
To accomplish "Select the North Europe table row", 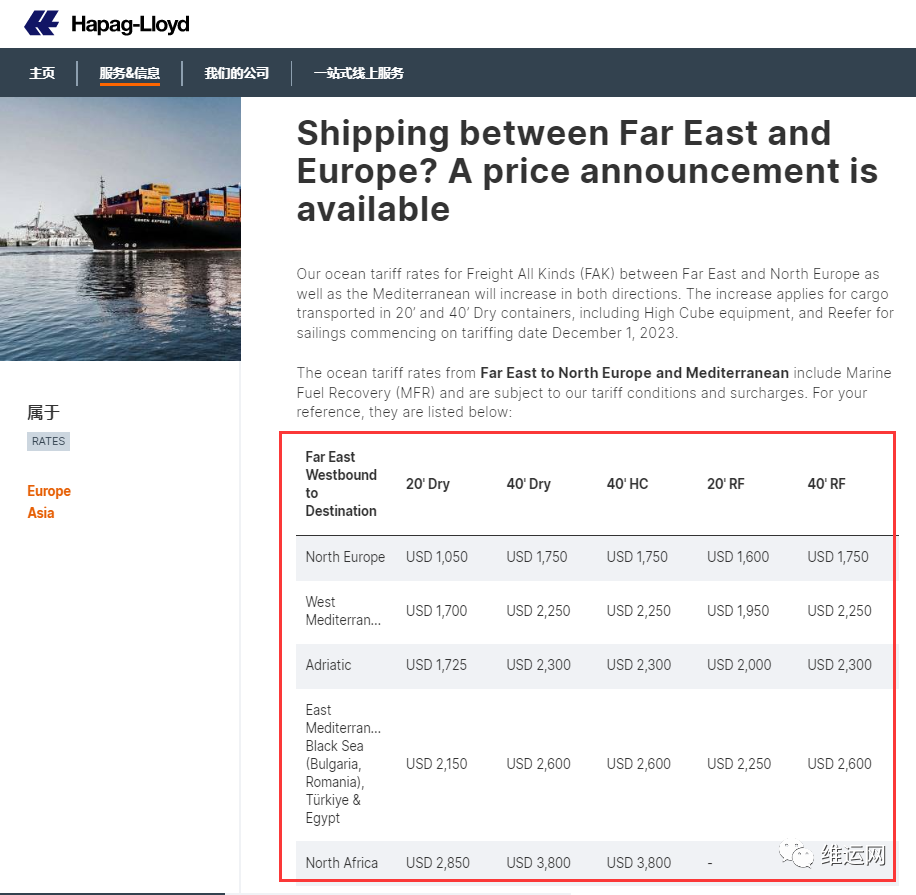I will [594, 557].
